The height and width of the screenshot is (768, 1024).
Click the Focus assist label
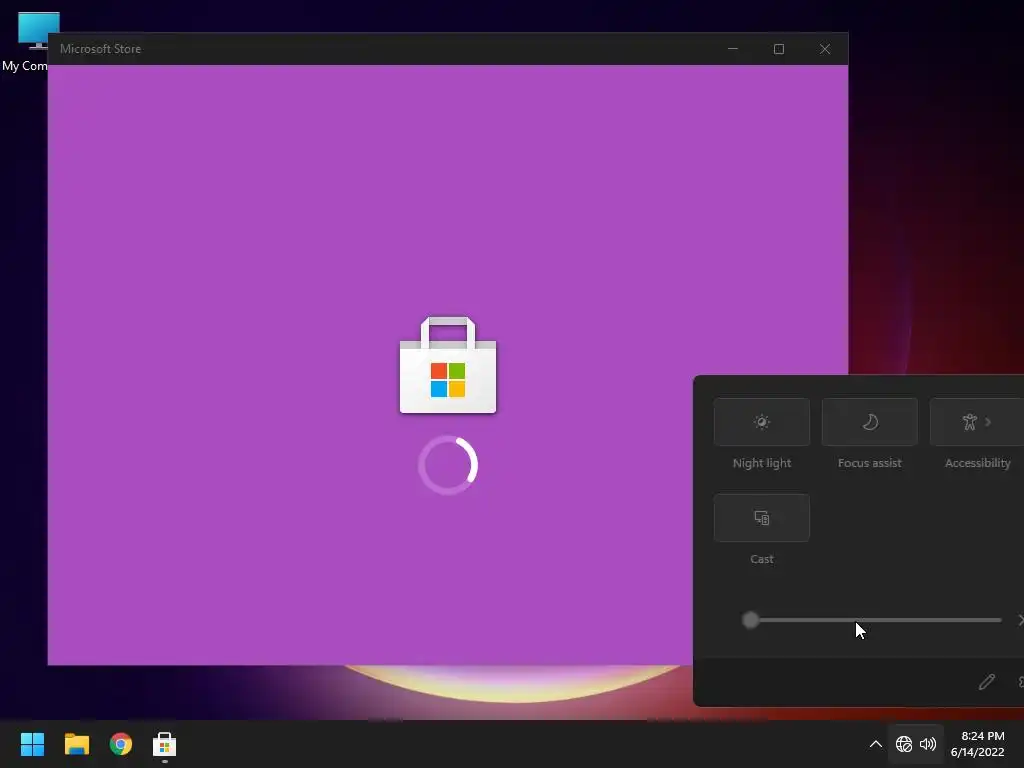click(869, 463)
